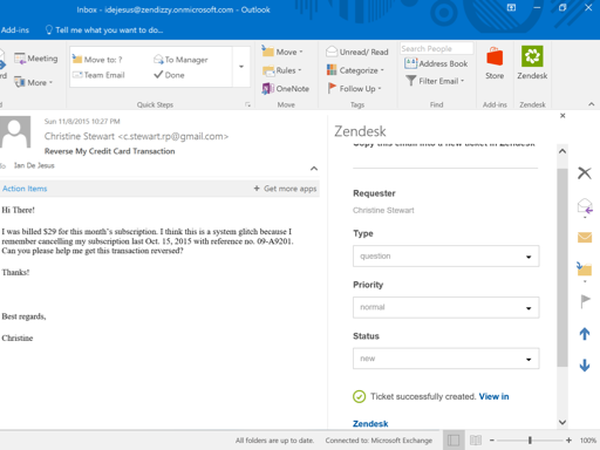Toggle Unread/Read status
This screenshot has height=450, width=600.
point(357,52)
